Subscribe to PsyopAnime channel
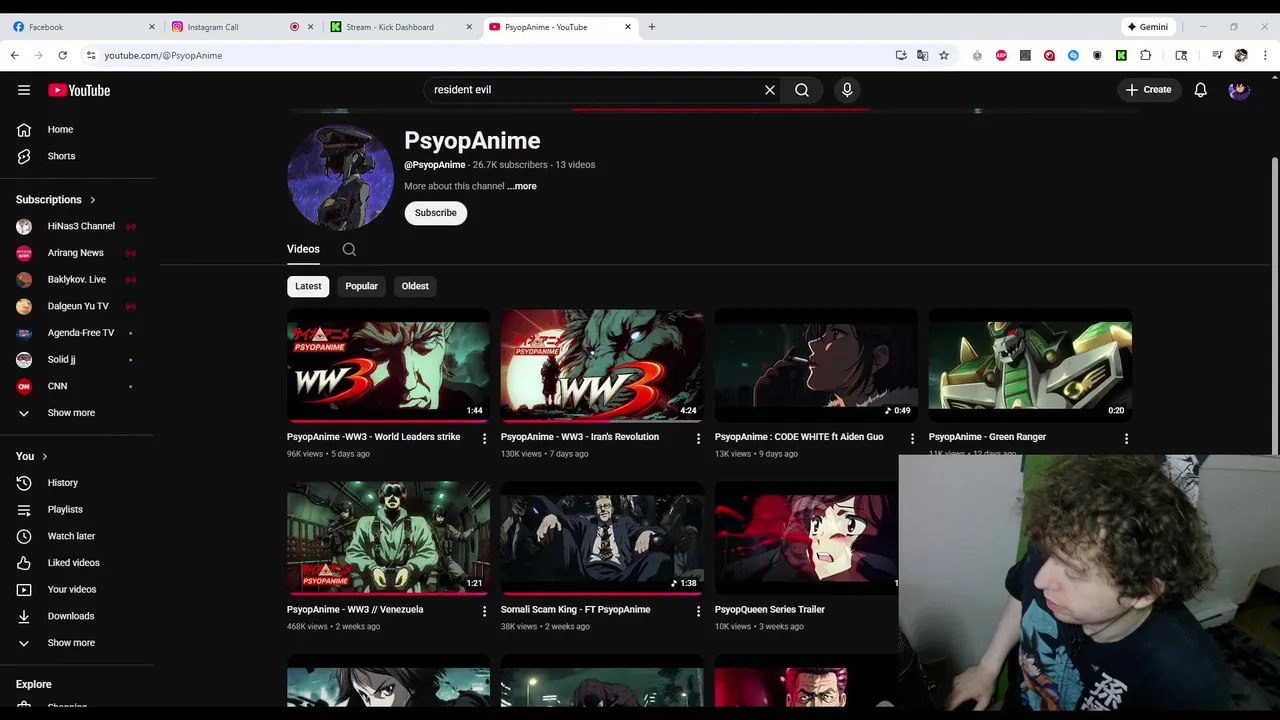 pos(436,213)
